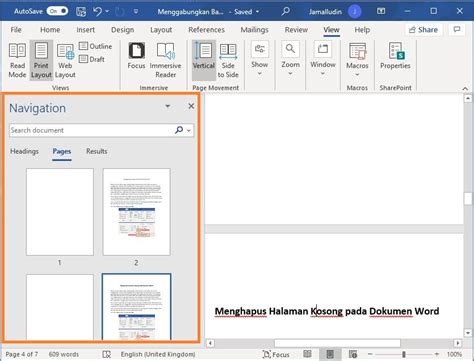This screenshot has height=361, width=474.
Task: Open Immersive Reader
Action: [x=165, y=61]
